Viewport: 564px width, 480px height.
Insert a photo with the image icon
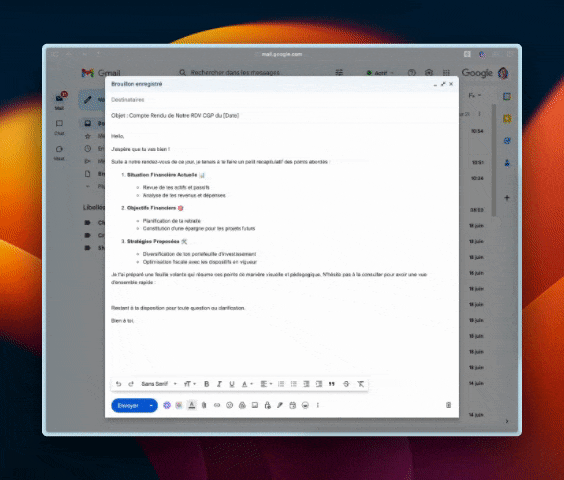point(255,405)
